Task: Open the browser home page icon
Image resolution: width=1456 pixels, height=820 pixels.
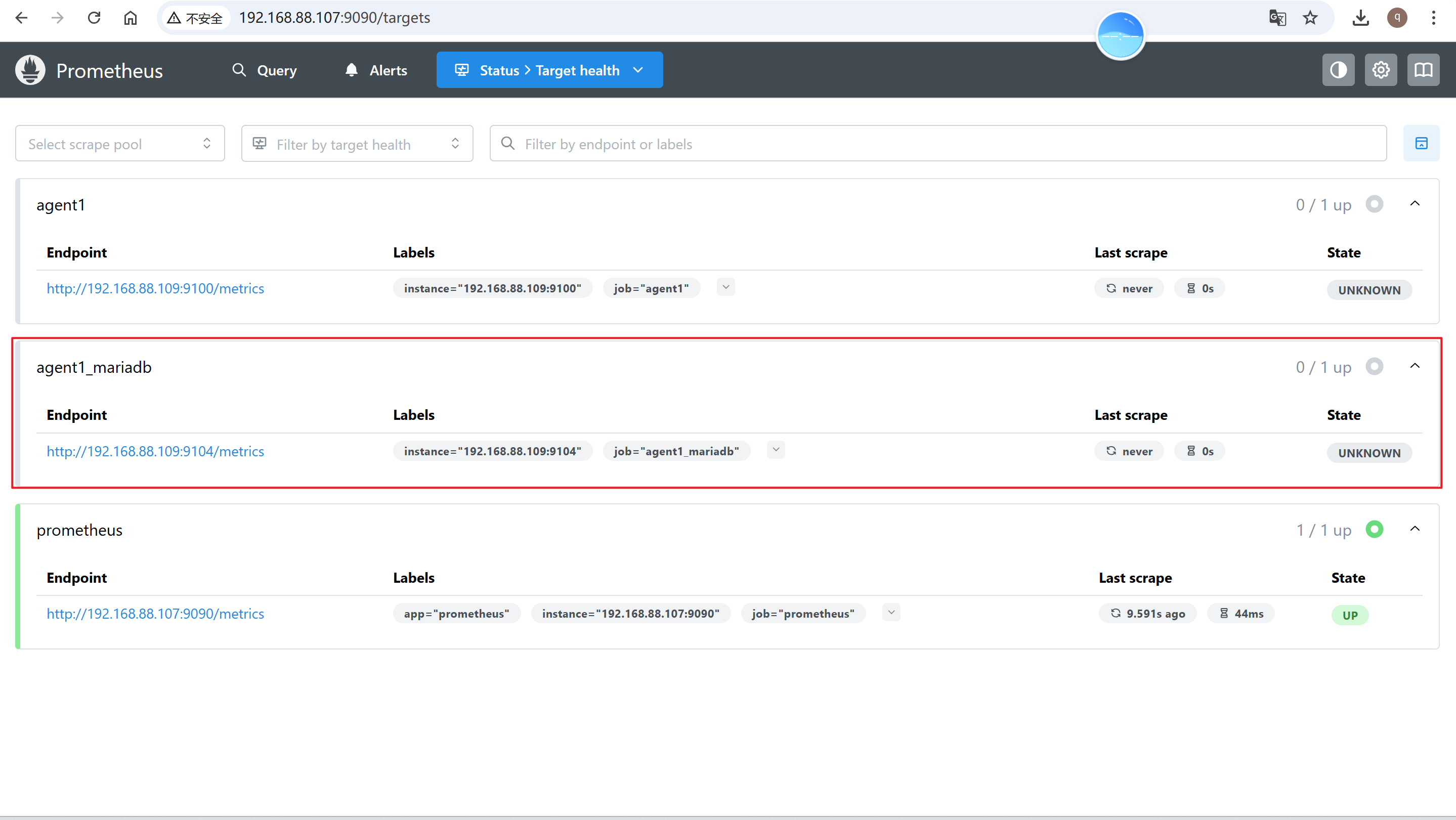Action: coord(131,18)
